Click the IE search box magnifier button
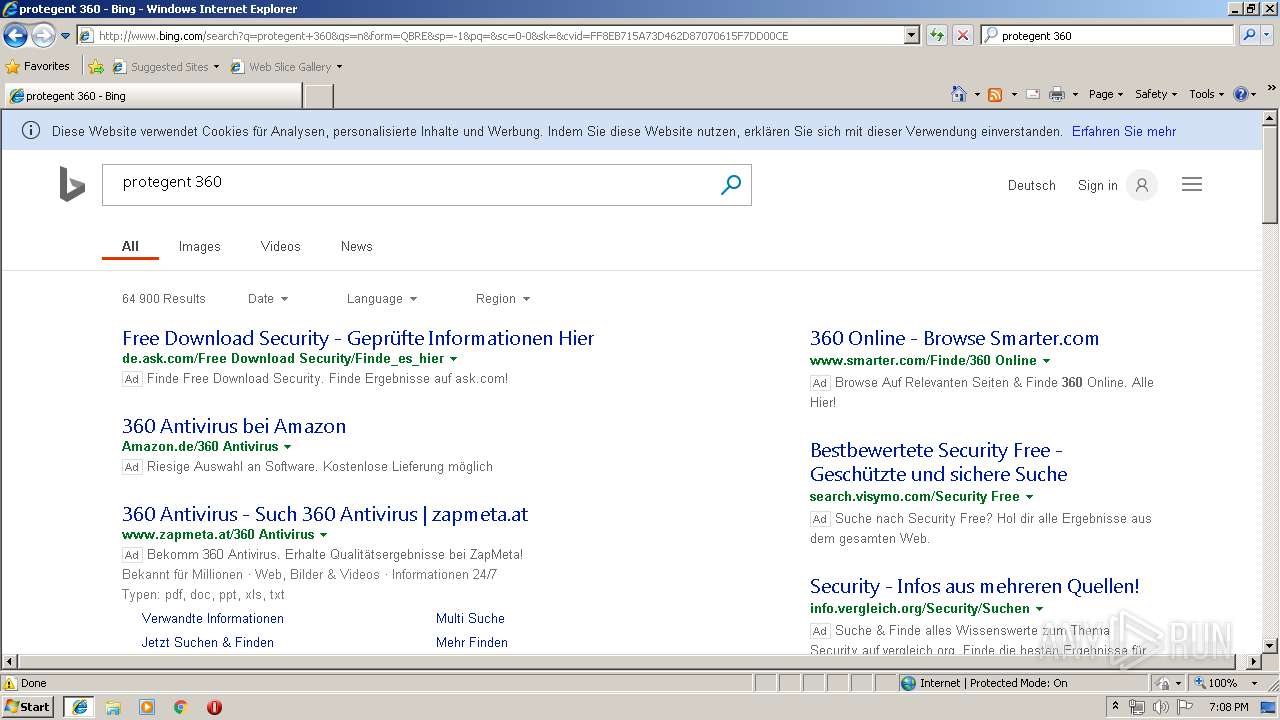1280x720 pixels. tap(1248, 36)
